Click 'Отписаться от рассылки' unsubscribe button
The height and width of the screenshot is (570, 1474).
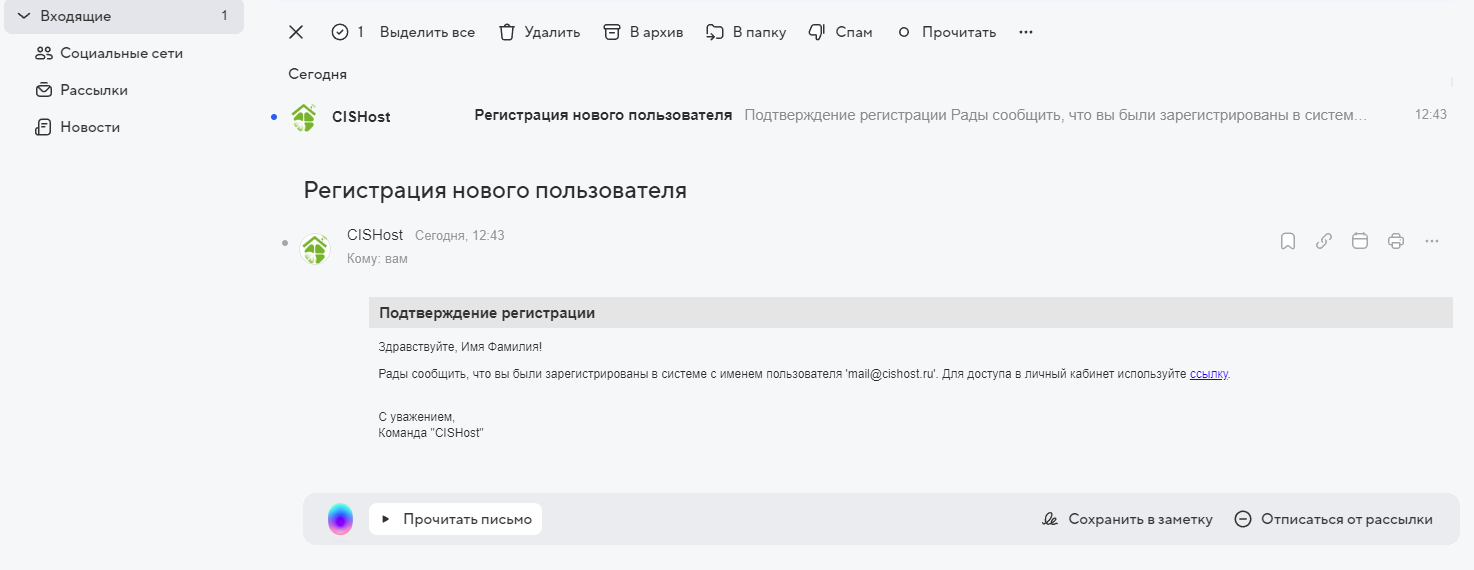pos(1334,519)
